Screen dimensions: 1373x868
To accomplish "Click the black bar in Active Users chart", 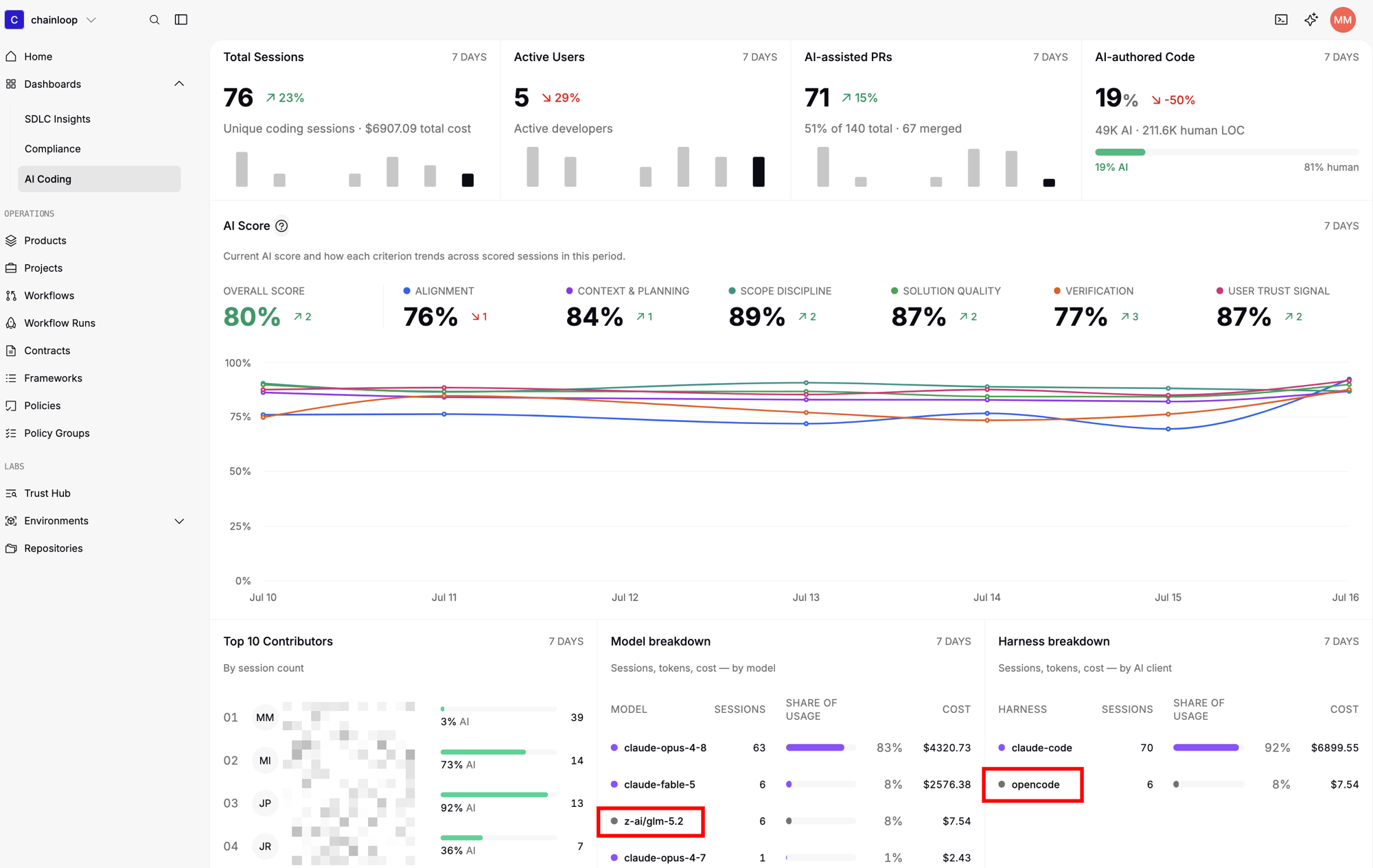I will point(759,172).
